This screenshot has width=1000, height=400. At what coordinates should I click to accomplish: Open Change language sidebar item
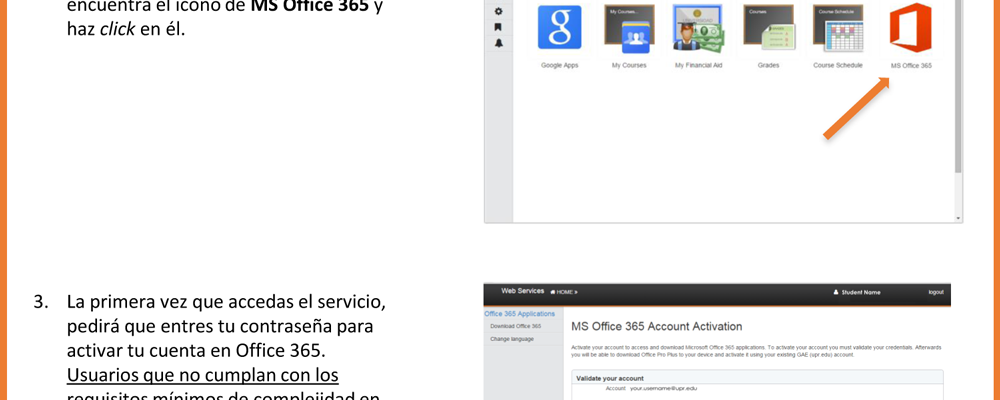tap(511, 339)
